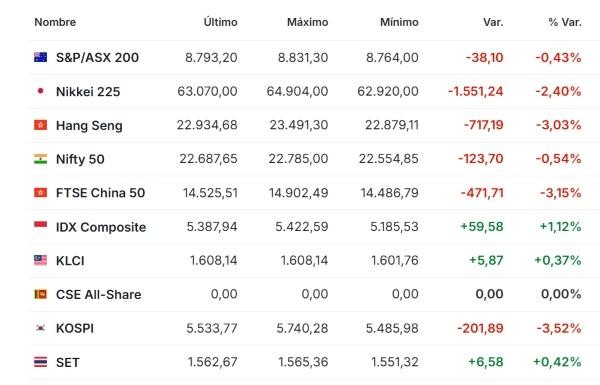Click the Australian flag icon beside S&P/ASX 200

41,57
